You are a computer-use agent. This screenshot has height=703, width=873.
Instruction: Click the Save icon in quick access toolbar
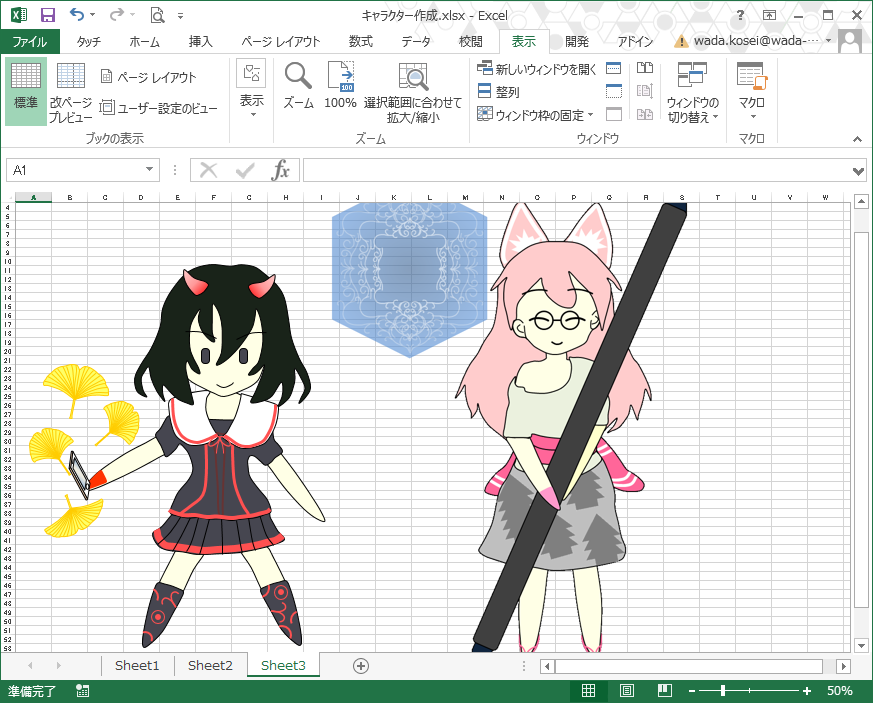click(47, 15)
